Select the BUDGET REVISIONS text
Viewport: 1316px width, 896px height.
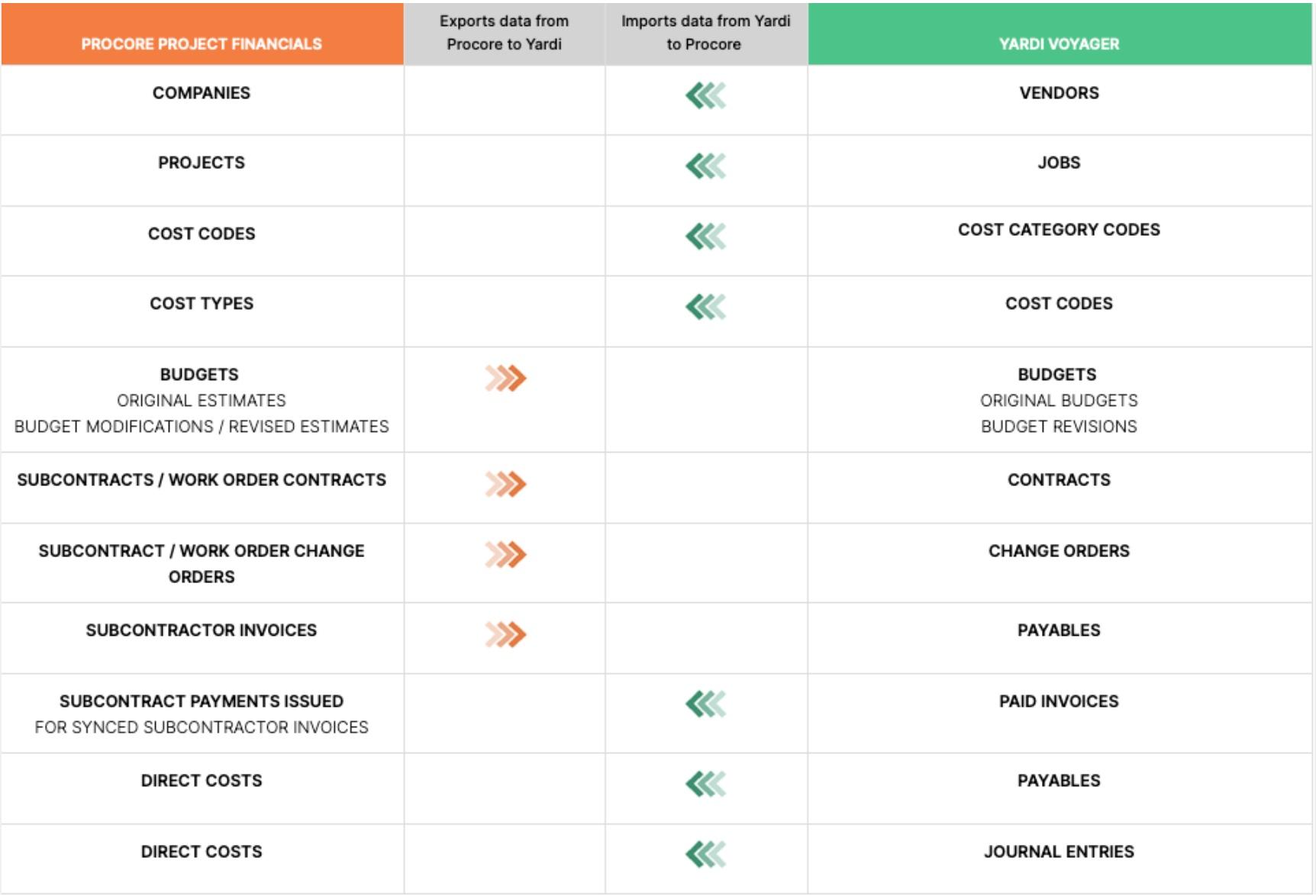(x=1060, y=427)
